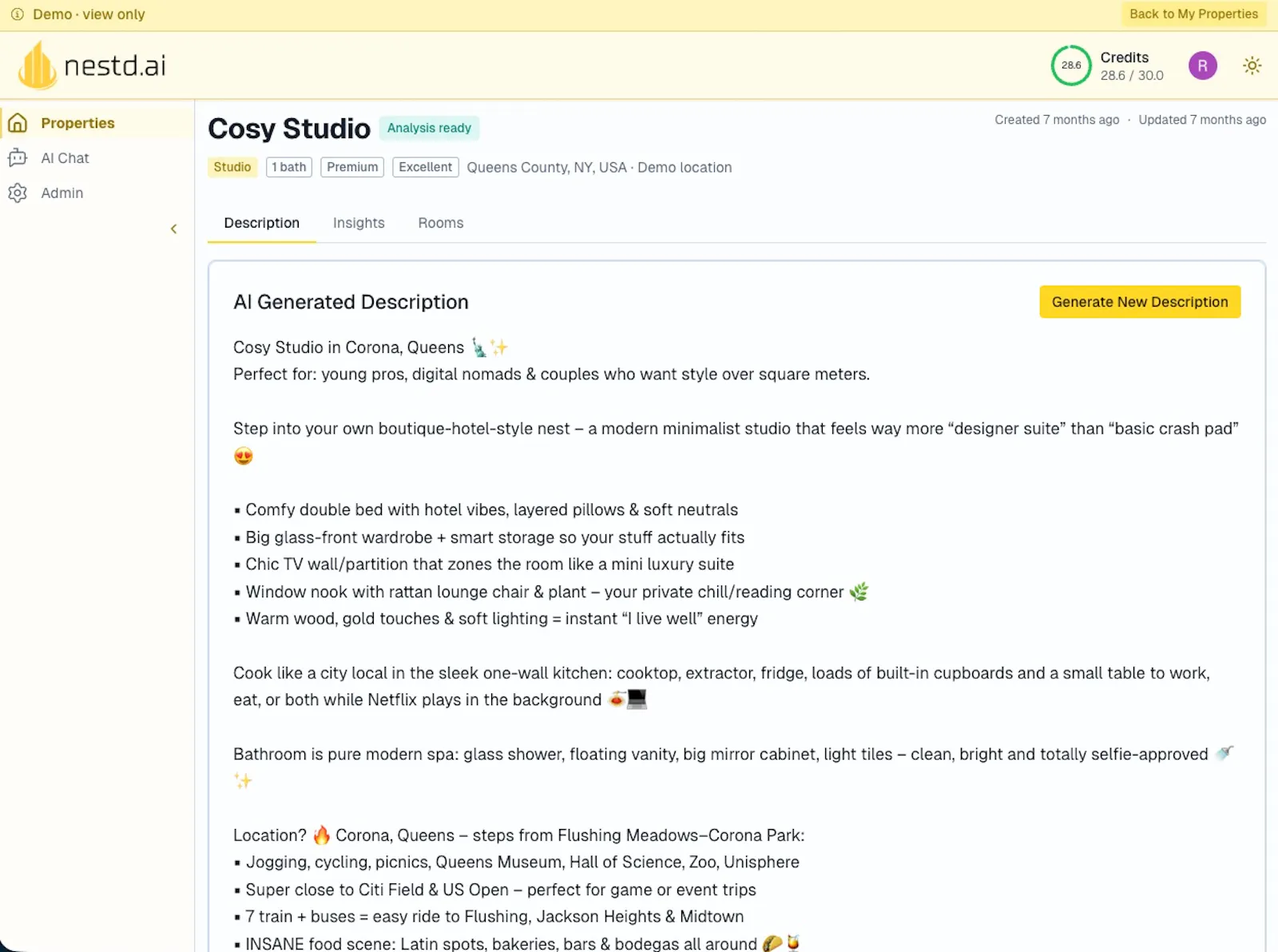The image size is (1278, 952).
Task: Collapse the sidebar with the chevron arrow
Action: tap(173, 229)
